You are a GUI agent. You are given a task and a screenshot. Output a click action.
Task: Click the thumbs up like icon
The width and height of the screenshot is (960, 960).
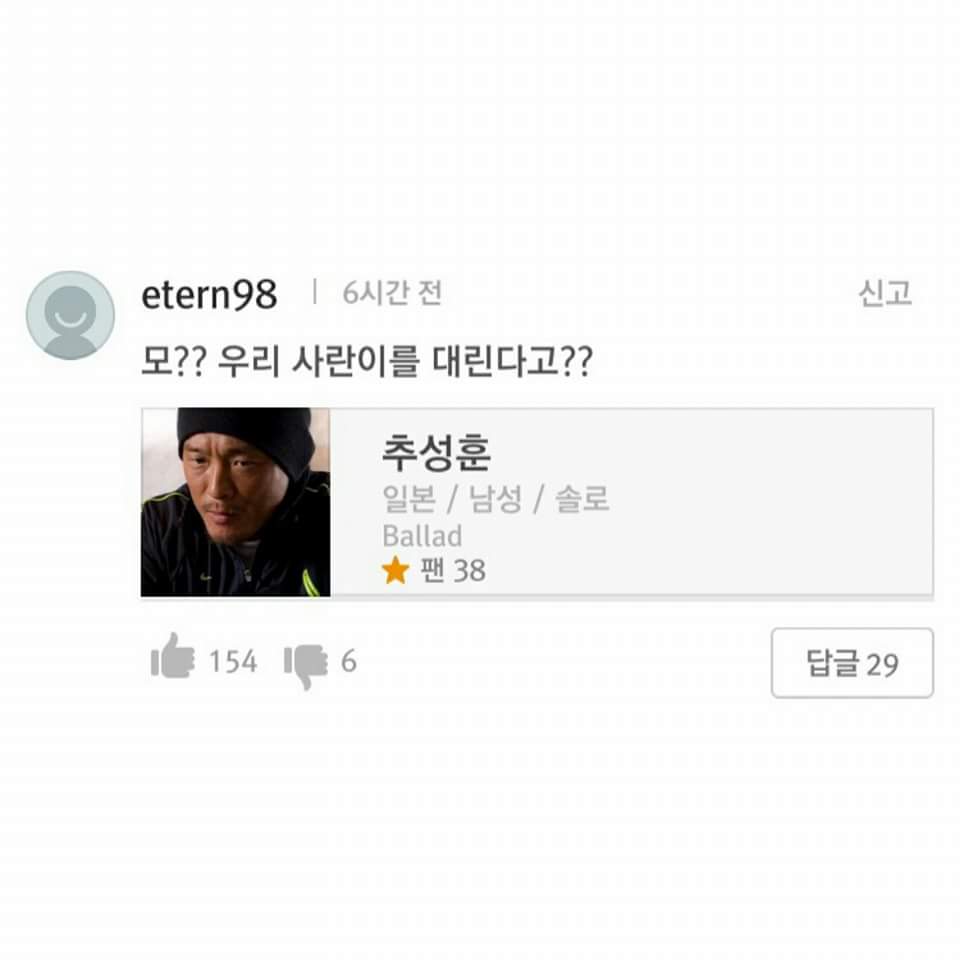coord(176,658)
